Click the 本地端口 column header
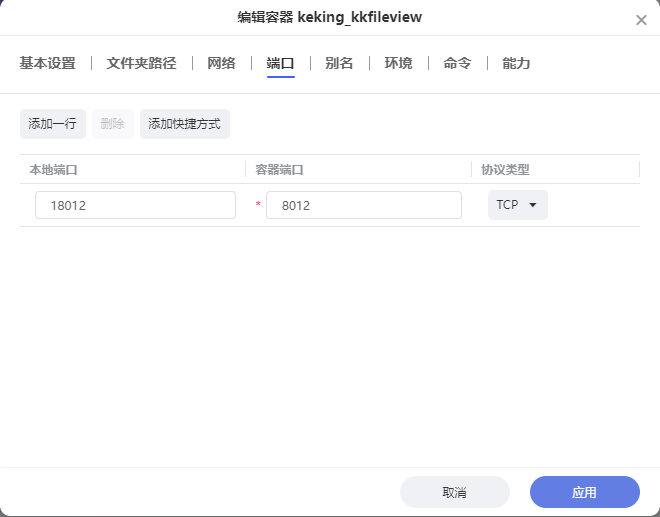660x517 pixels. coord(53,170)
